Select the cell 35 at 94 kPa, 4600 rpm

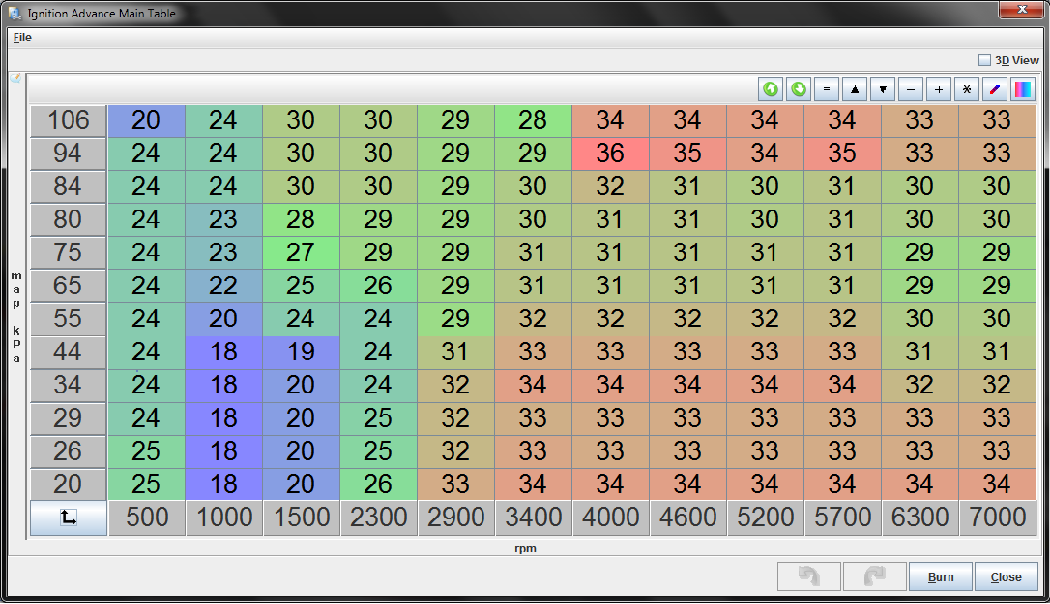(688, 154)
